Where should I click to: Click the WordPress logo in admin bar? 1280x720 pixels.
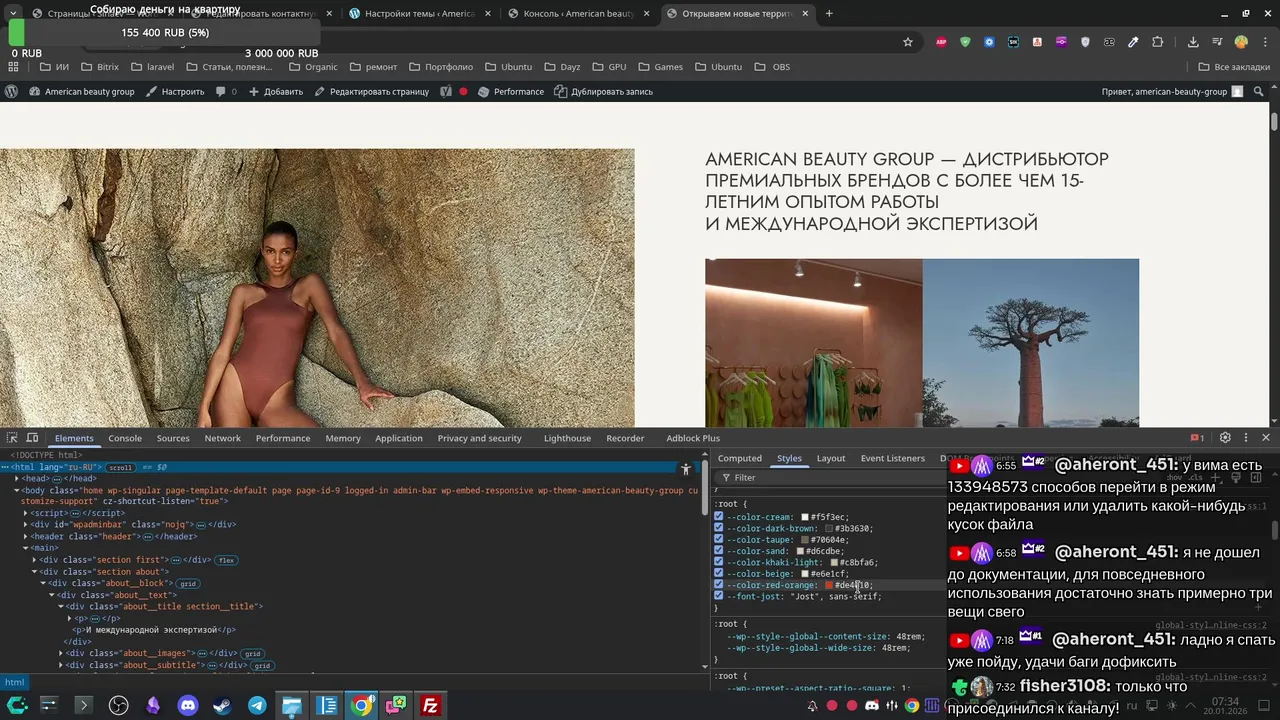pos(11,91)
